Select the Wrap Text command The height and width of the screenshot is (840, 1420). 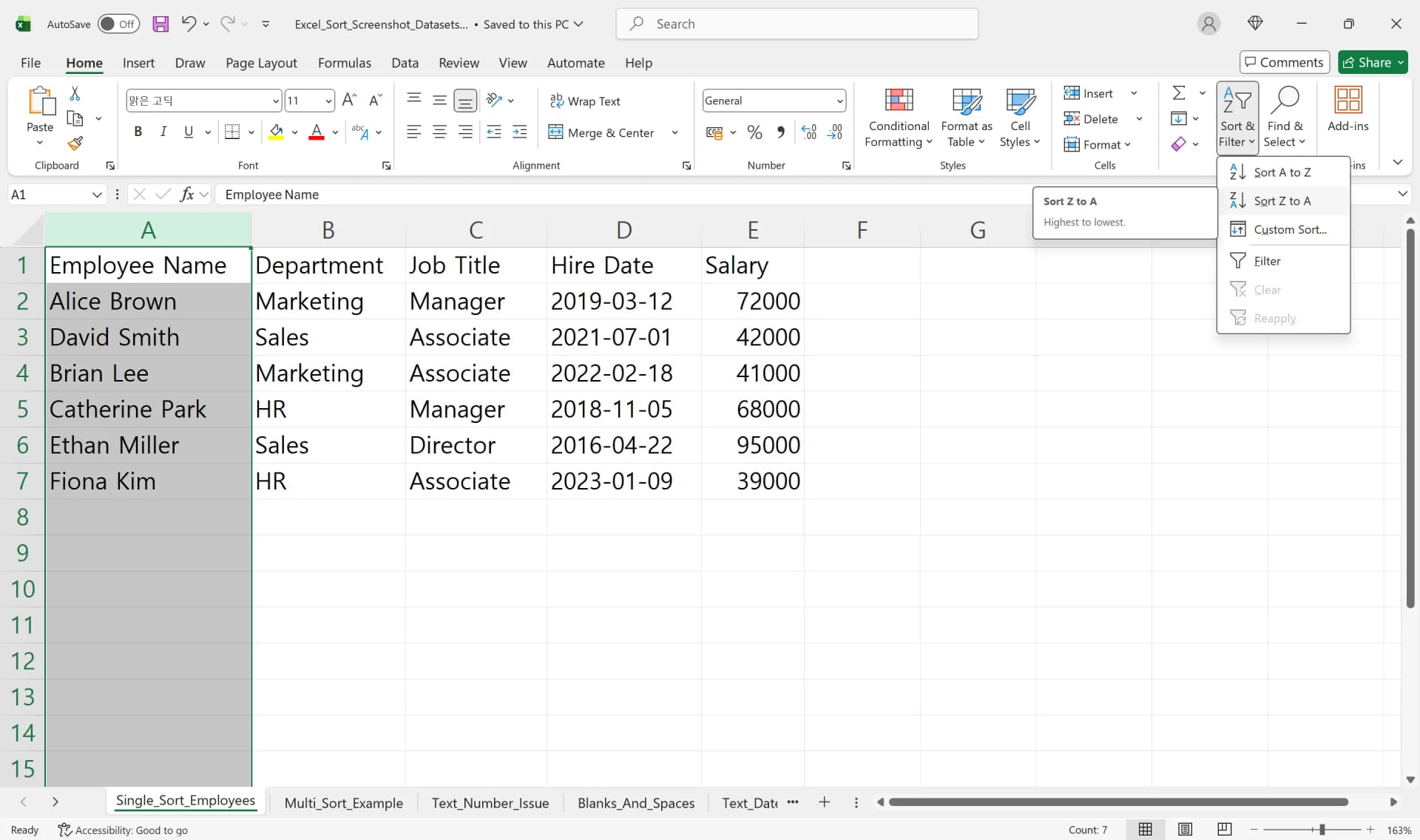point(585,101)
